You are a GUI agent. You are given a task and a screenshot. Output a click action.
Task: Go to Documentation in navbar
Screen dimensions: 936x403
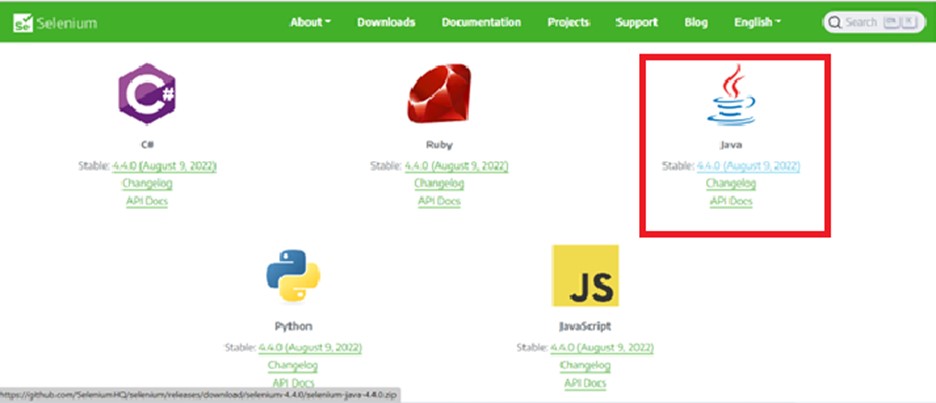[481, 23]
